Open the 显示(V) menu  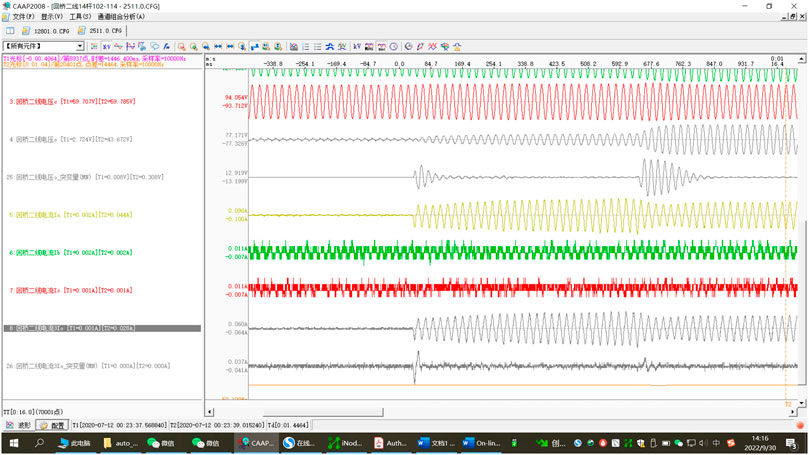click(x=52, y=17)
